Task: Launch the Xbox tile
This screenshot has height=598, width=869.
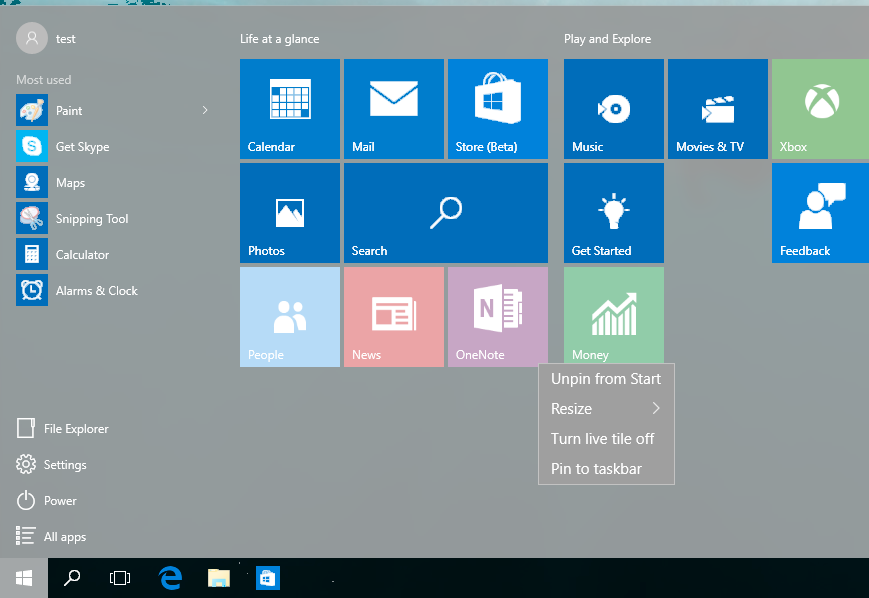Action: [x=820, y=109]
